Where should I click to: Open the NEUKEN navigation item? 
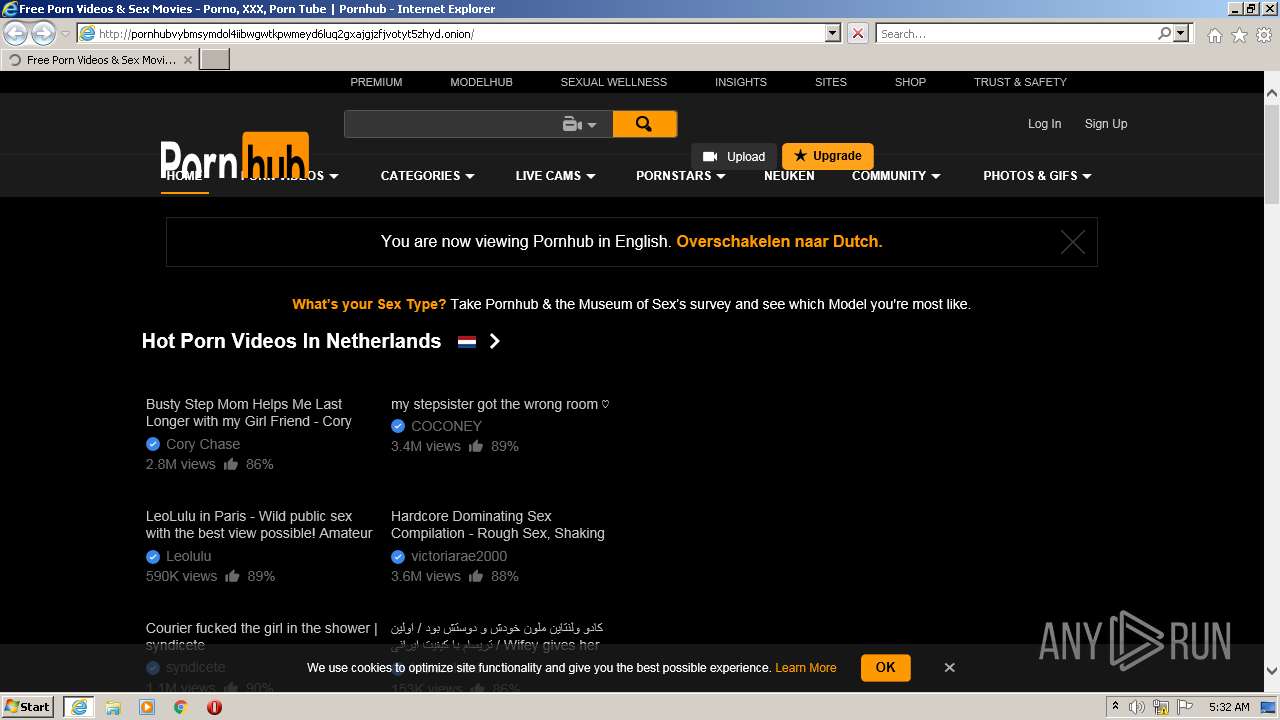[x=789, y=176]
